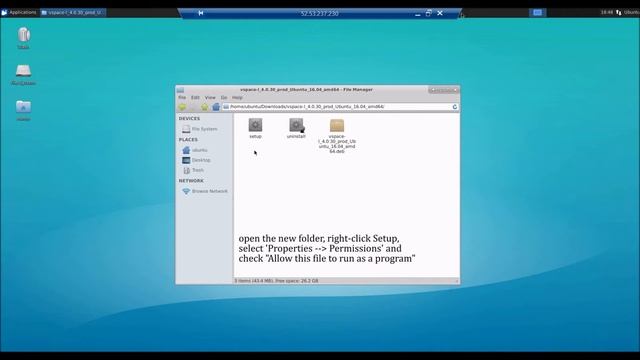
Task: Click the file manager status bar text
Action: (x=276, y=281)
